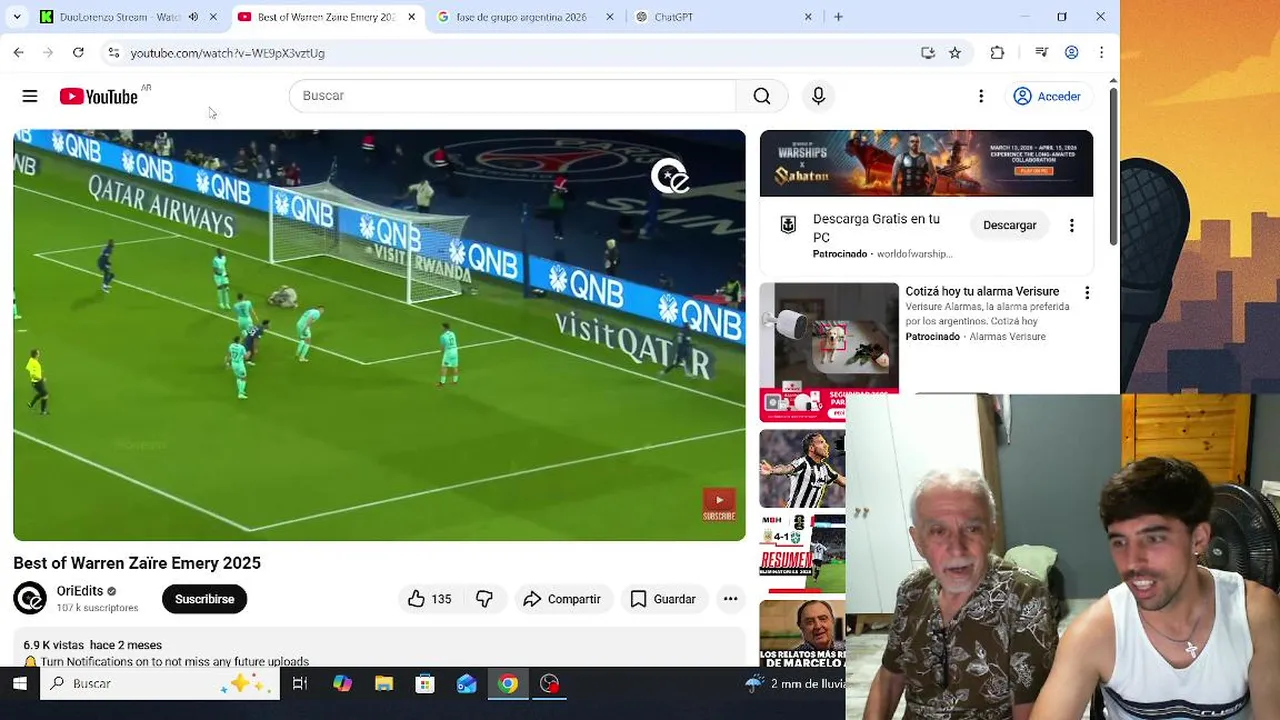Open more actions menu under video
The height and width of the screenshot is (720, 1280).
pyautogui.click(x=730, y=599)
